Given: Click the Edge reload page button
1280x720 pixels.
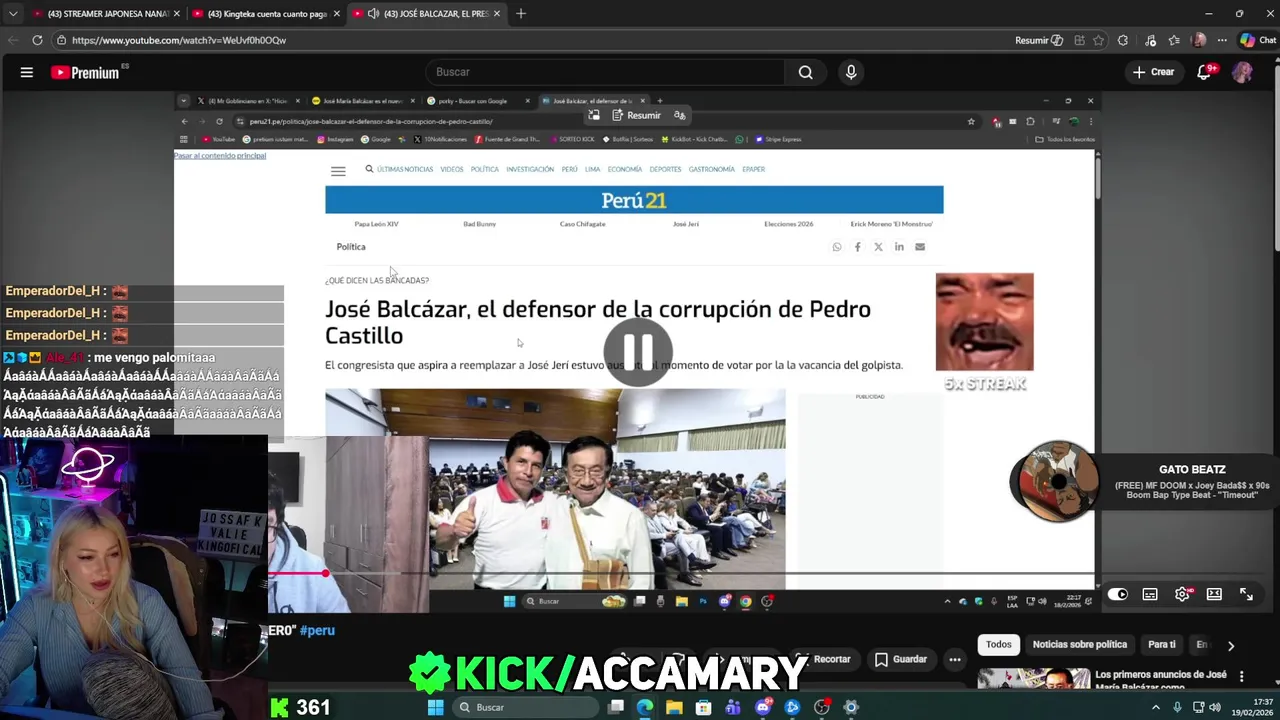Looking at the screenshot, I should [37, 40].
